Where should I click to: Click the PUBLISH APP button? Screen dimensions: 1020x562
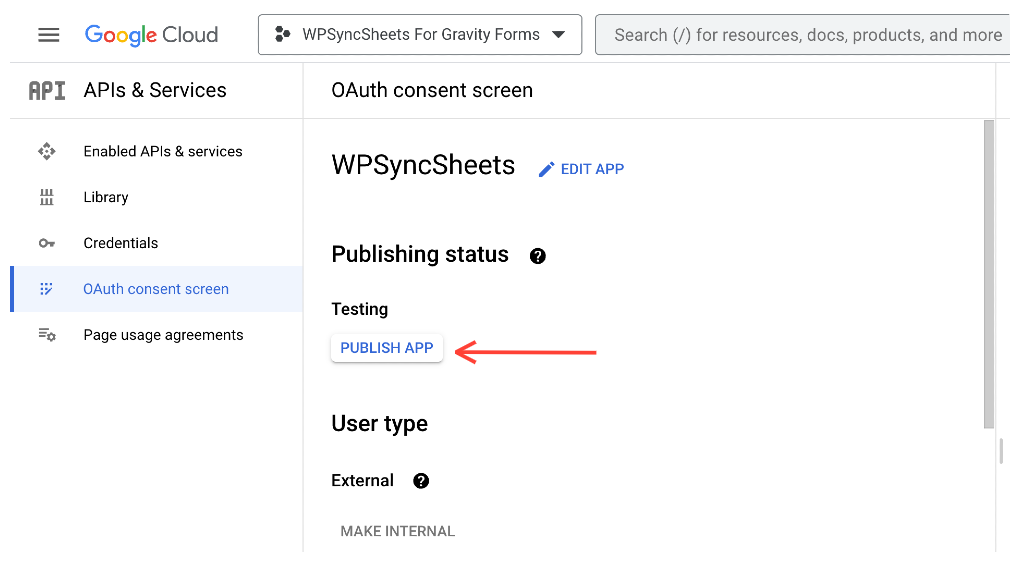(387, 348)
